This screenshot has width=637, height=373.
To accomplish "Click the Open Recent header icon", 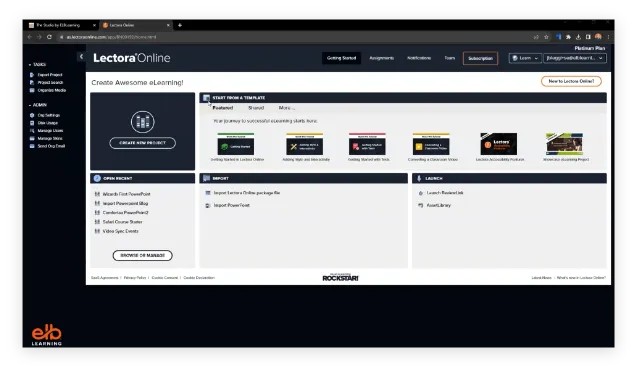I will (x=97, y=178).
